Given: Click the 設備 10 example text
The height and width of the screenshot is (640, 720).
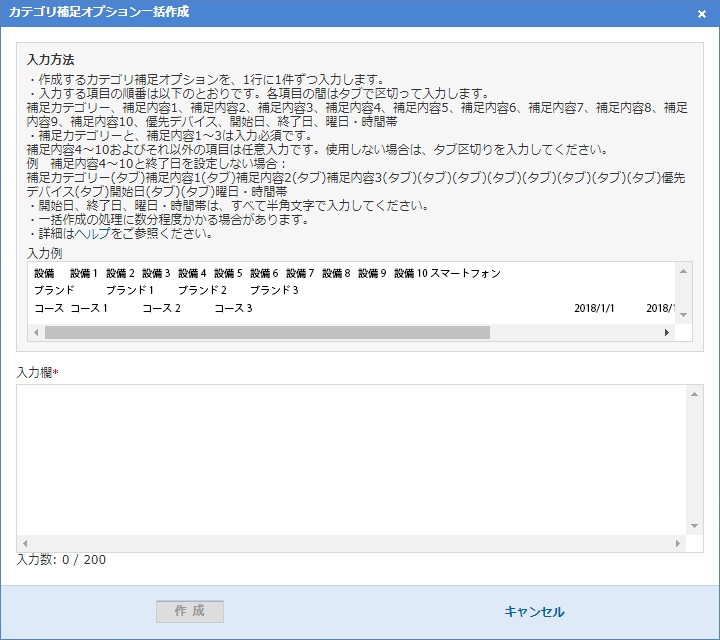Looking at the screenshot, I should [x=411, y=273].
